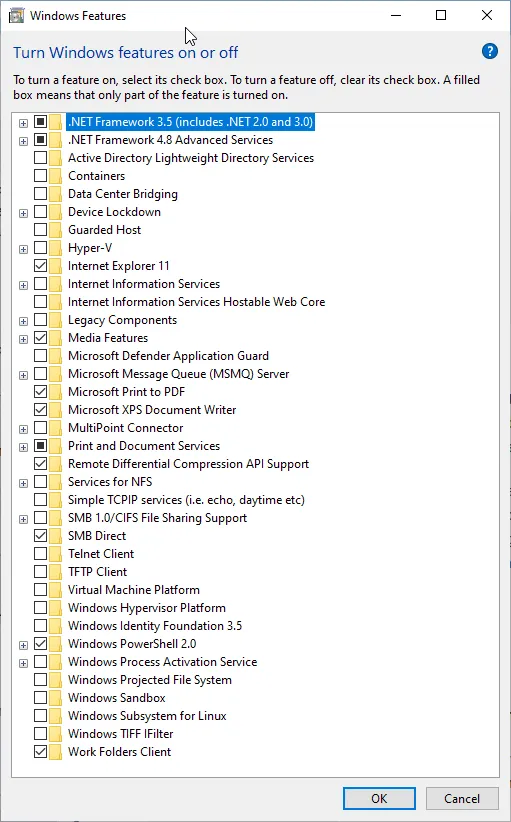511x822 pixels.
Task: Enable the Hyper-V checkbox
Action: point(40,247)
